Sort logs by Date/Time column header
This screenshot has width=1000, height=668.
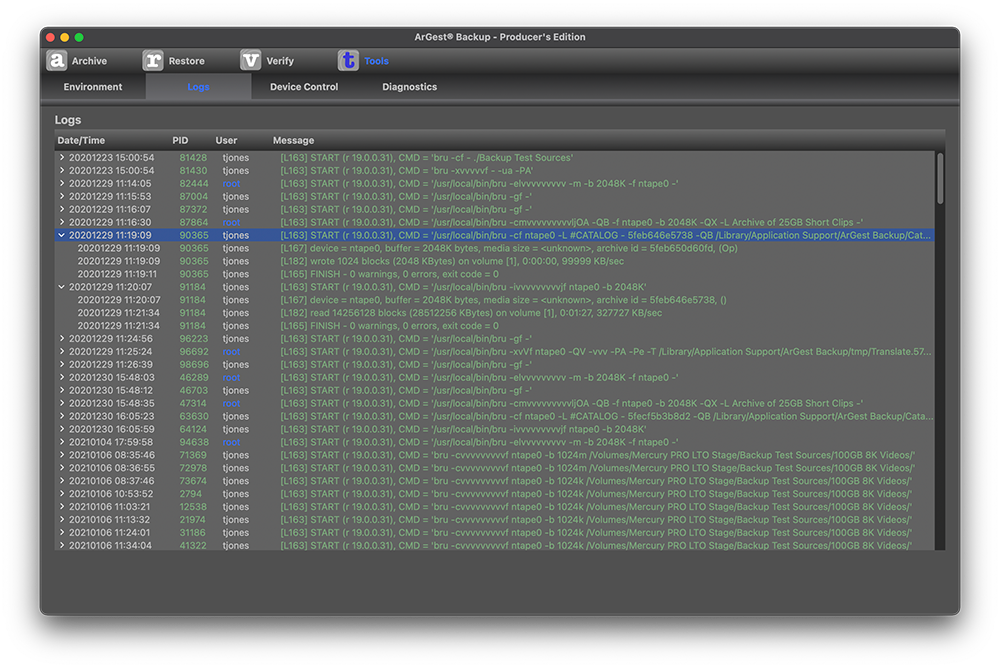click(x=81, y=140)
